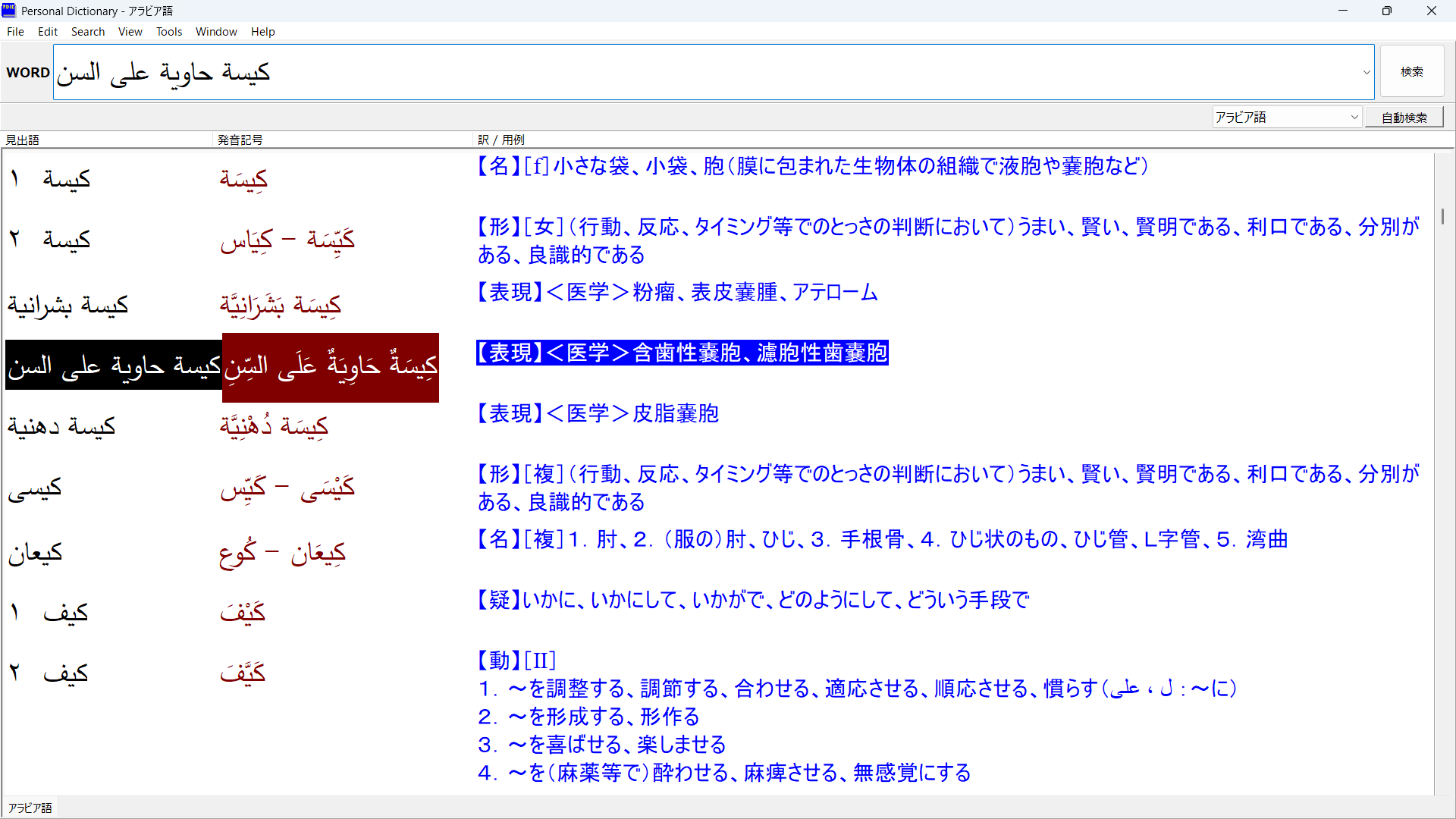Select the كيسة دهنية headword entry
The height and width of the screenshot is (819, 1456).
(62, 426)
